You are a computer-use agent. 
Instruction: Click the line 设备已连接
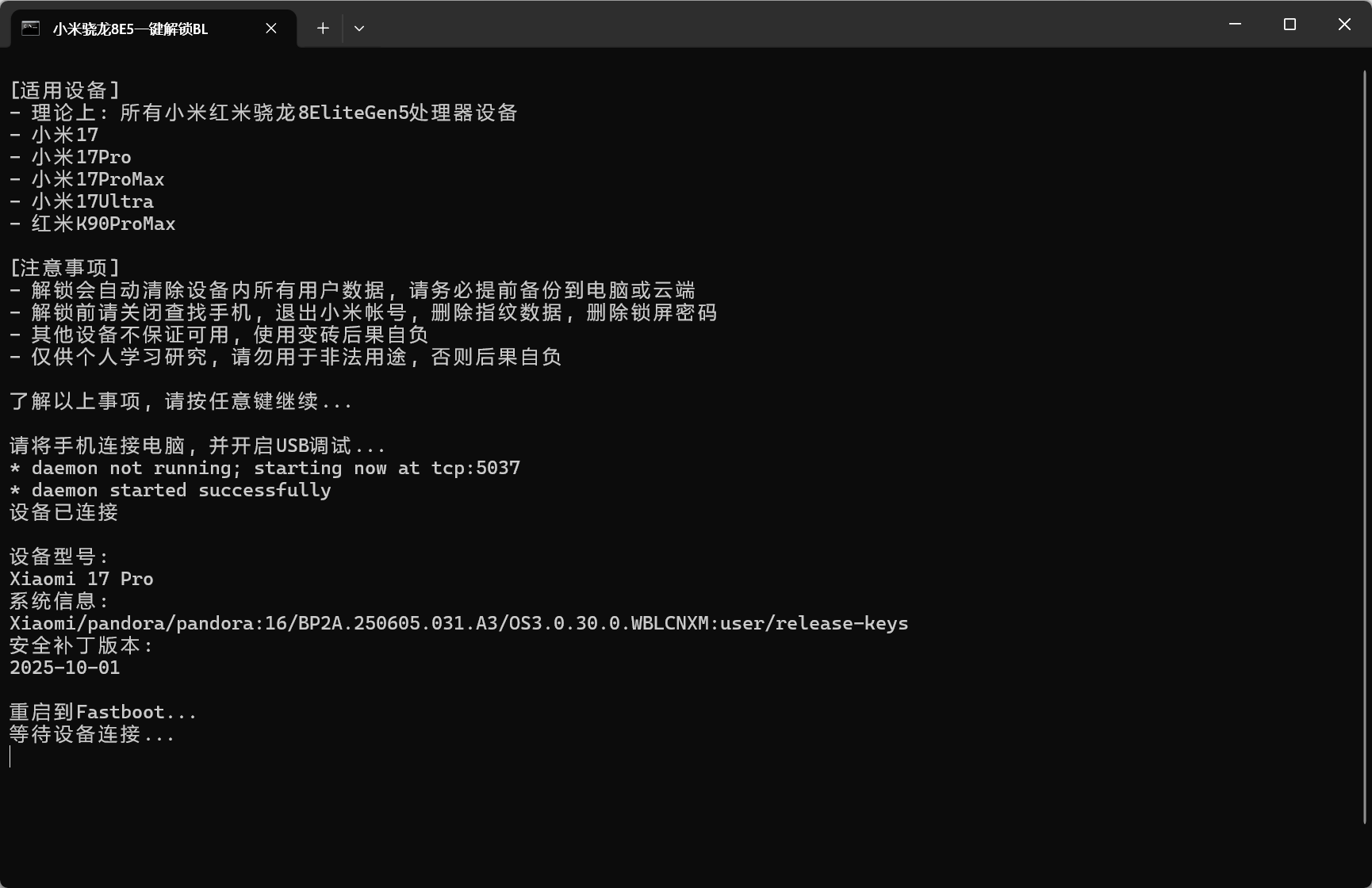63,512
